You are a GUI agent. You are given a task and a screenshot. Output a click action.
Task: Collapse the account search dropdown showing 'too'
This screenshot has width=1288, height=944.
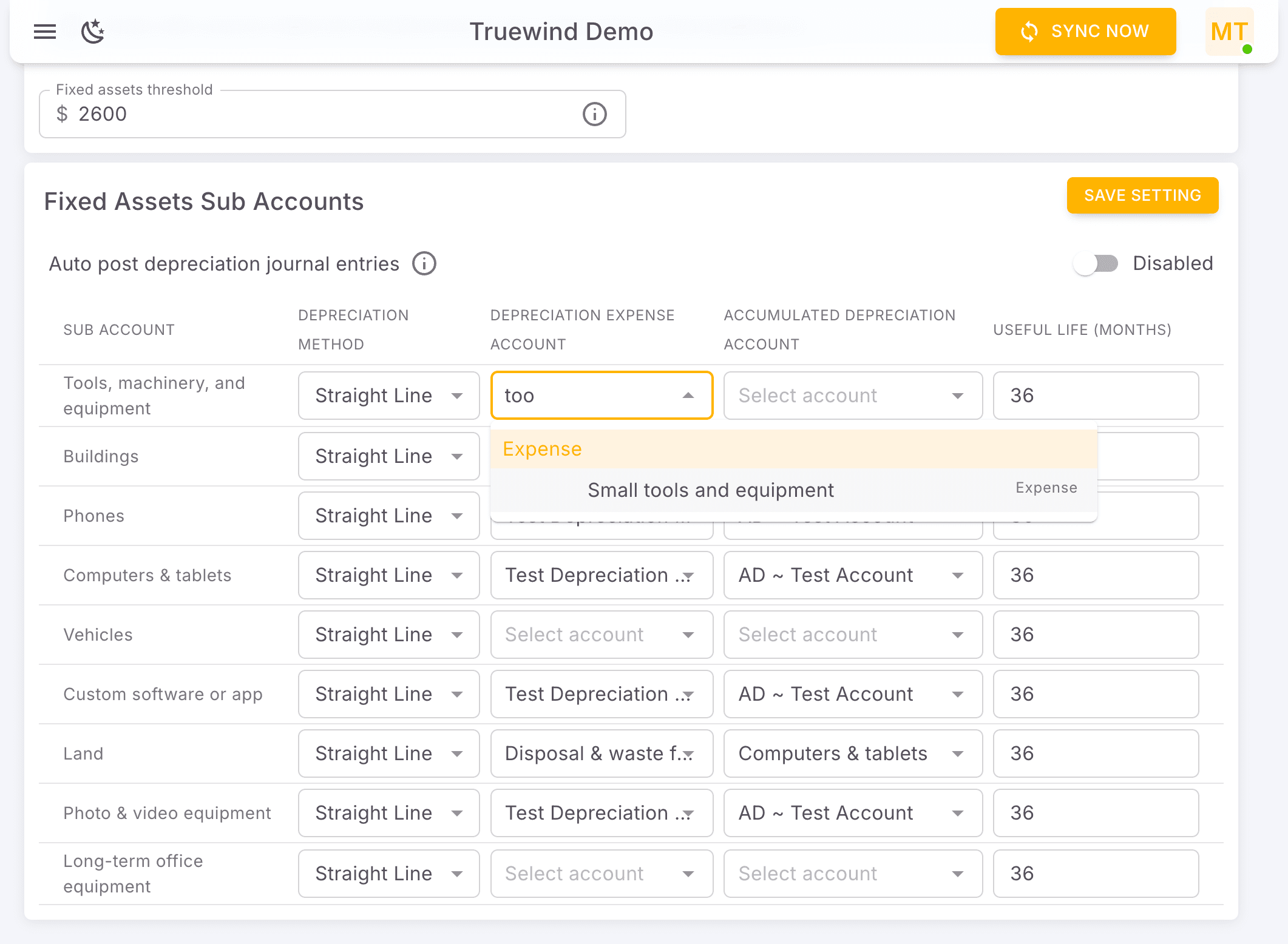688,396
